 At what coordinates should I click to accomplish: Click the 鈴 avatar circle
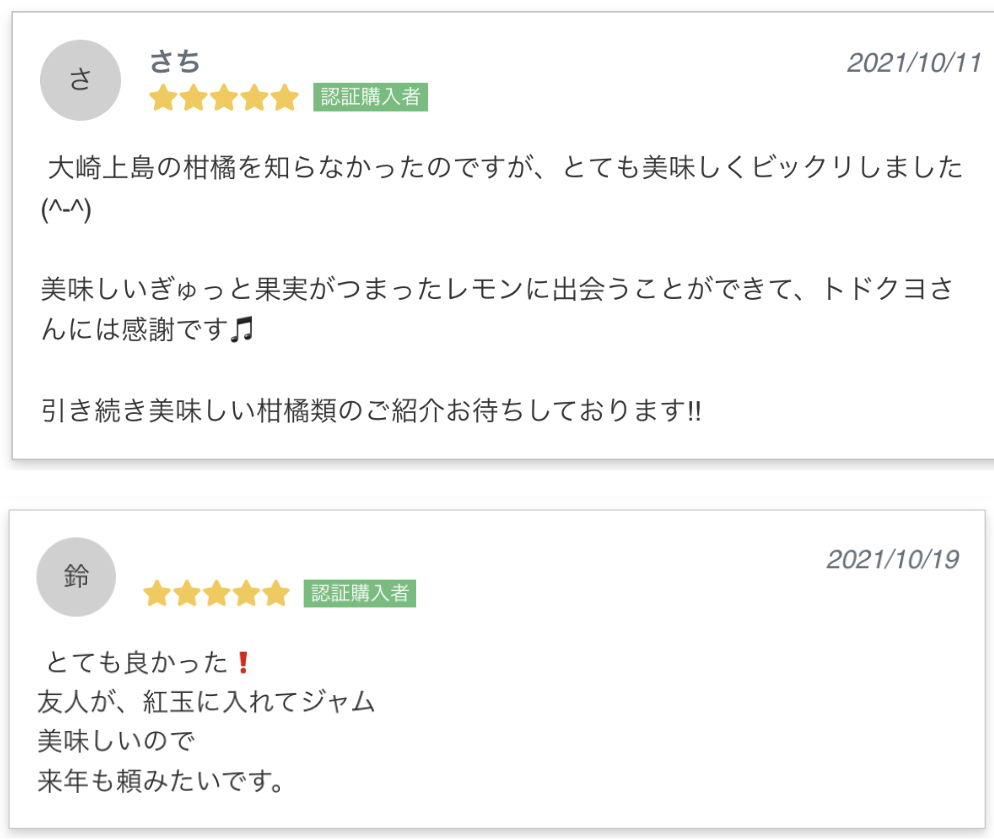click(76, 577)
